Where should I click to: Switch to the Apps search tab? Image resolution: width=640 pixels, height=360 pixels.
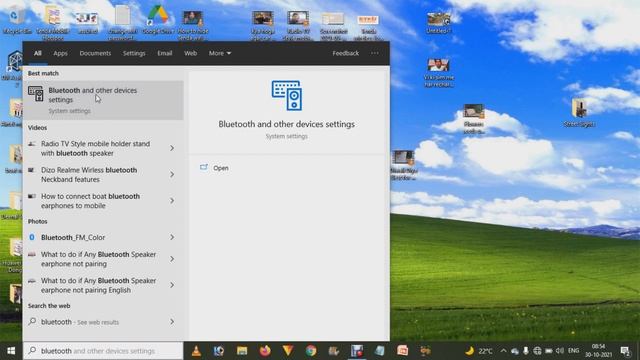coord(60,53)
